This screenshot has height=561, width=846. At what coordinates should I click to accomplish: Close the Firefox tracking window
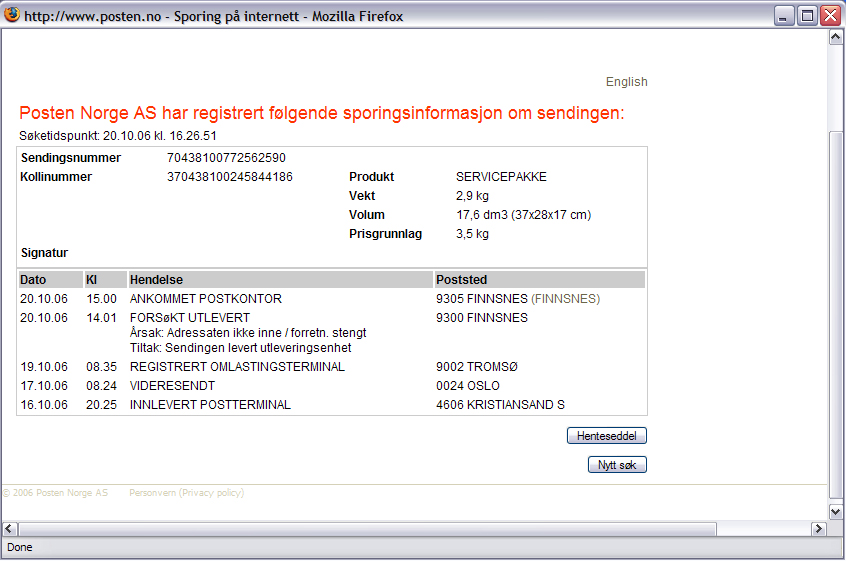[x=830, y=16]
